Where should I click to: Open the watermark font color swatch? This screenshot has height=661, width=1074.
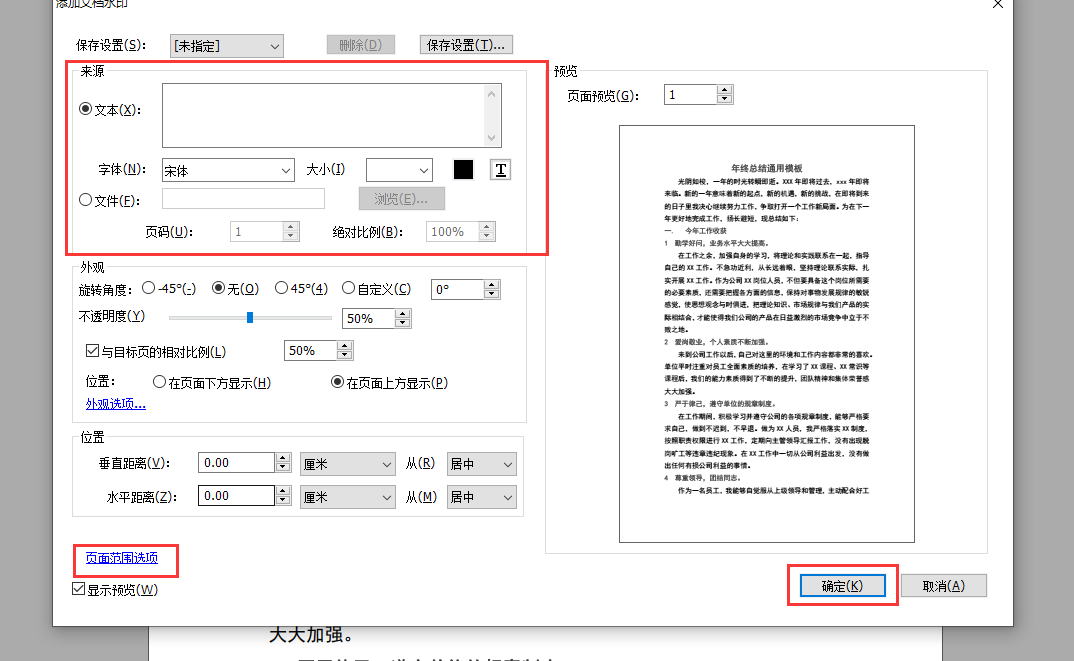[464, 170]
